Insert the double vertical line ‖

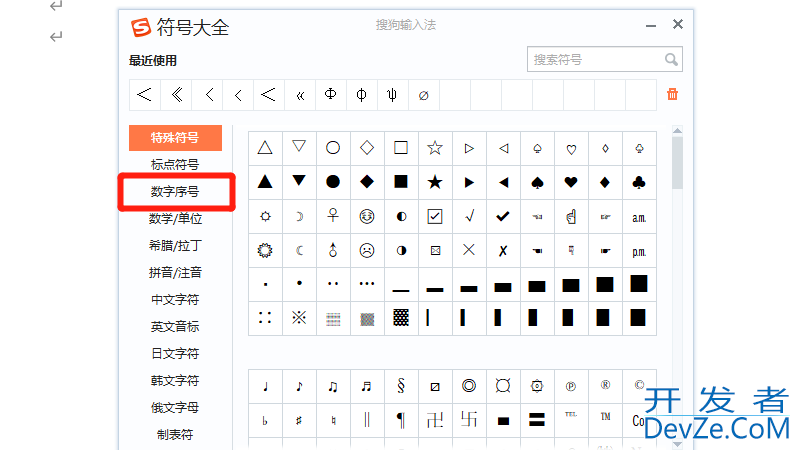367,420
